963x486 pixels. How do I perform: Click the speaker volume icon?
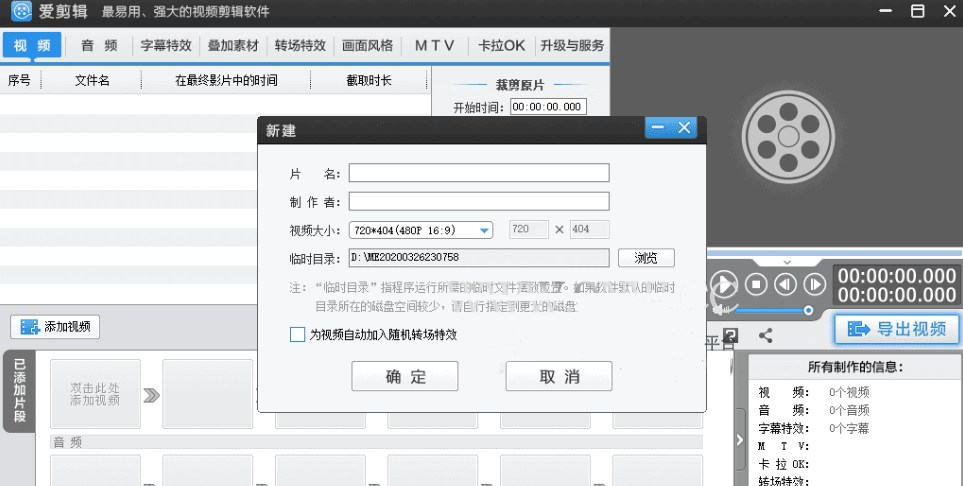pos(716,309)
